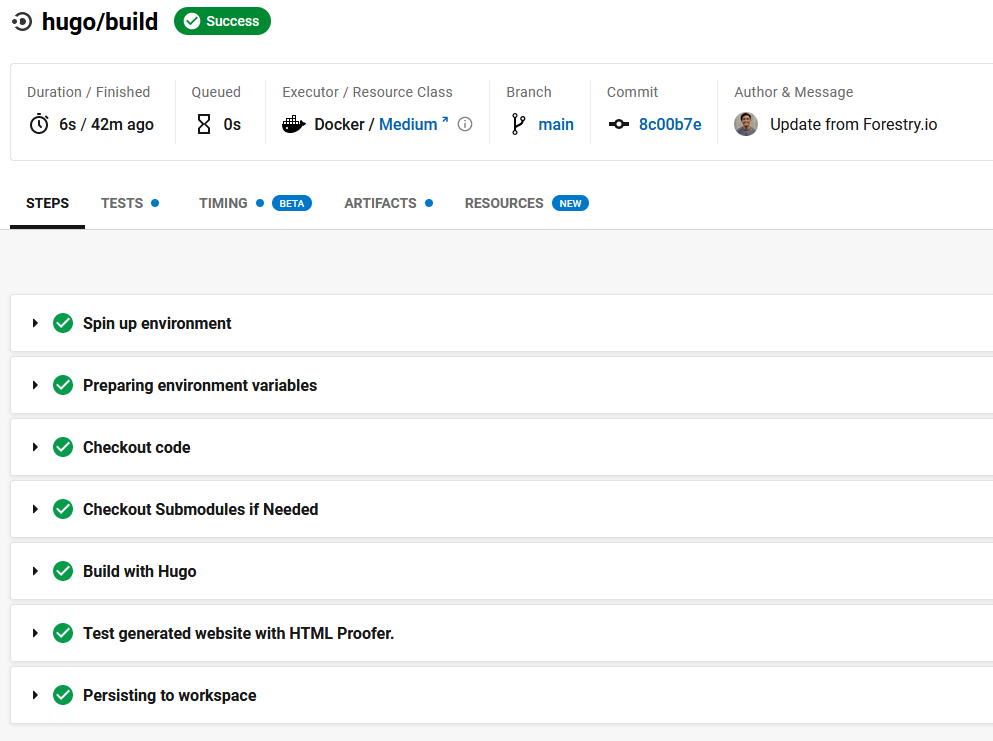This screenshot has height=741, width=993.
Task: Click the '6s / 42m ago' duration value
Action: [x=106, y=124]
